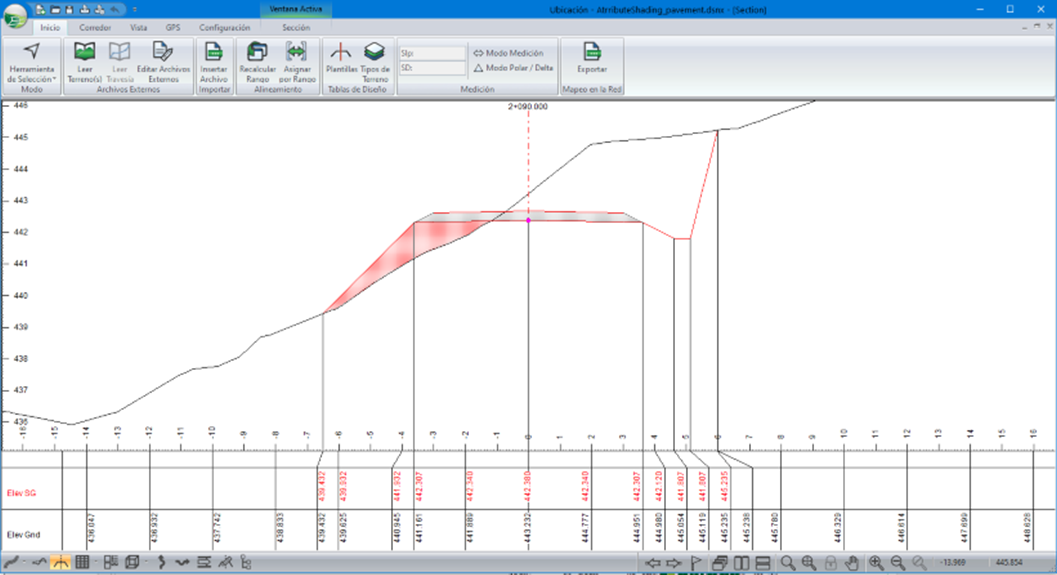
Task: Toggle Modo Polar / Delta
Action: click(x=512, y=68)
